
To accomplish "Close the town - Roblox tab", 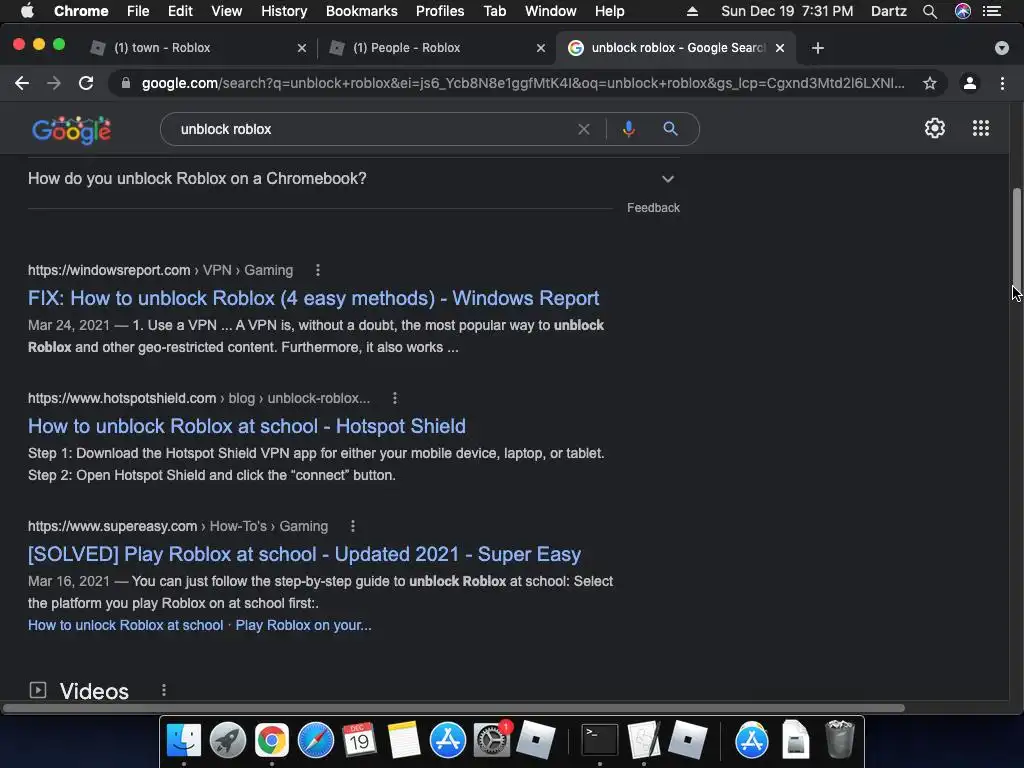I will (302, 48).
